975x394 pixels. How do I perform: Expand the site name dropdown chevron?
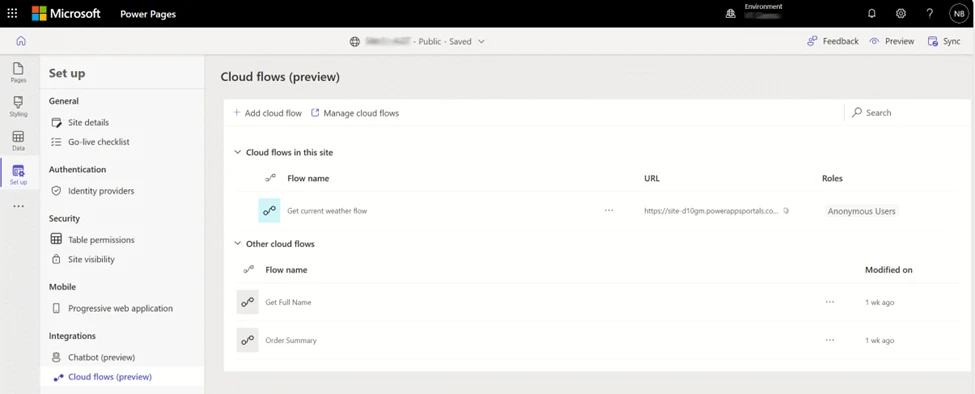coord(481,42)
